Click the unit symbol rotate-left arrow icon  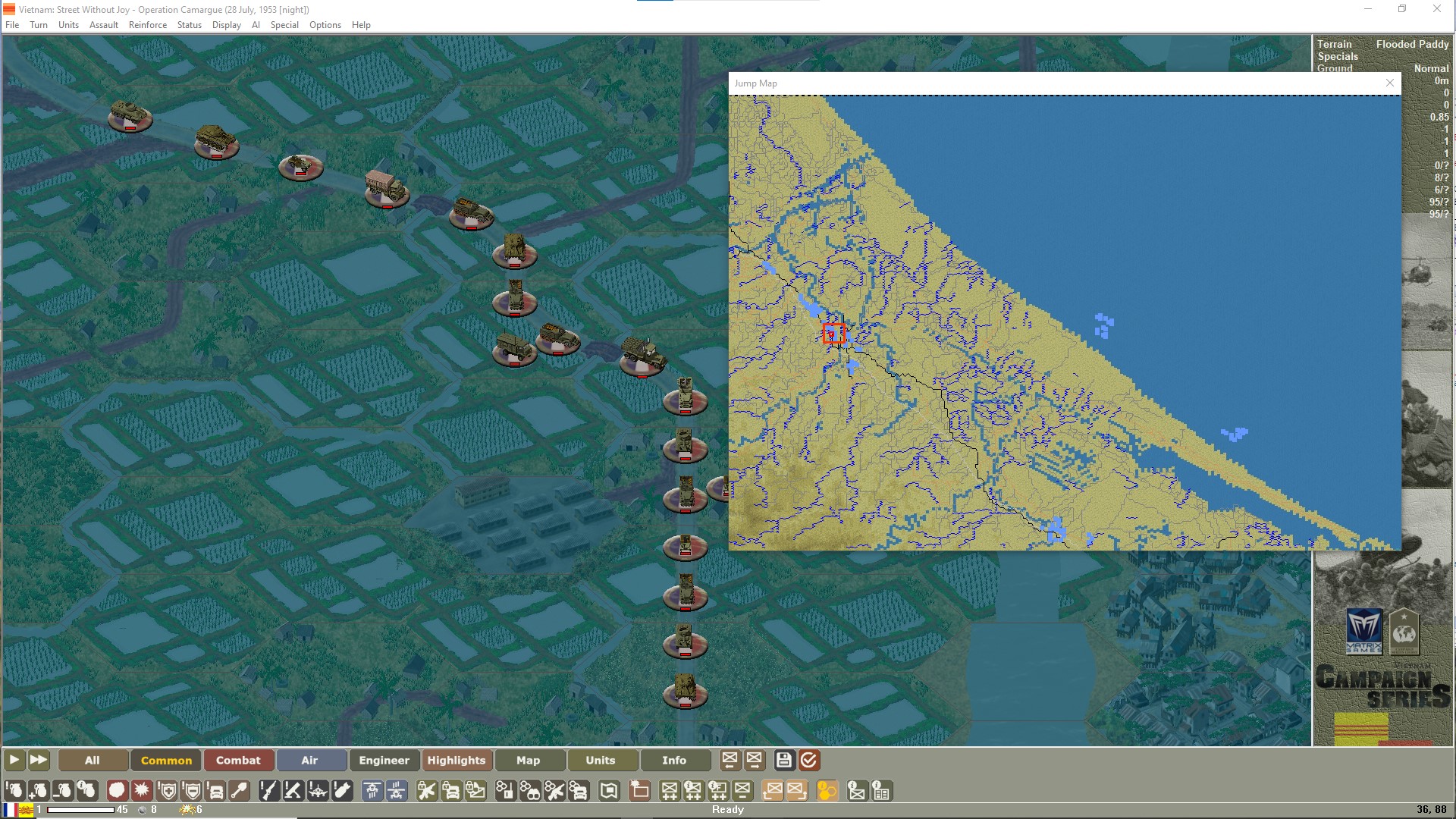pyautogui.click(x=773, y=791)
